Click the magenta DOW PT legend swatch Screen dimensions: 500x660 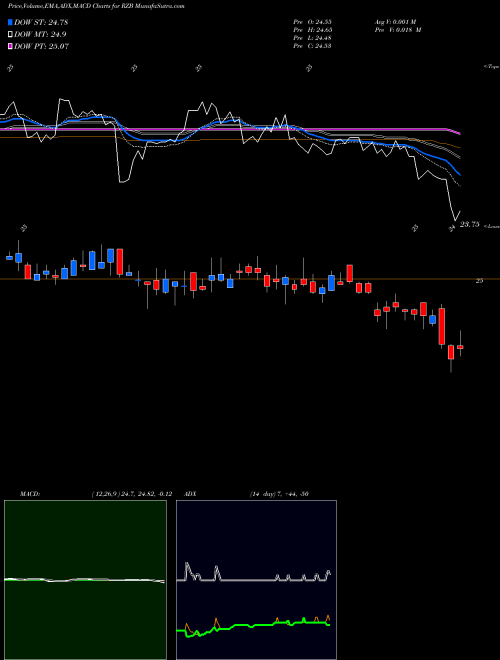[10, 46]
